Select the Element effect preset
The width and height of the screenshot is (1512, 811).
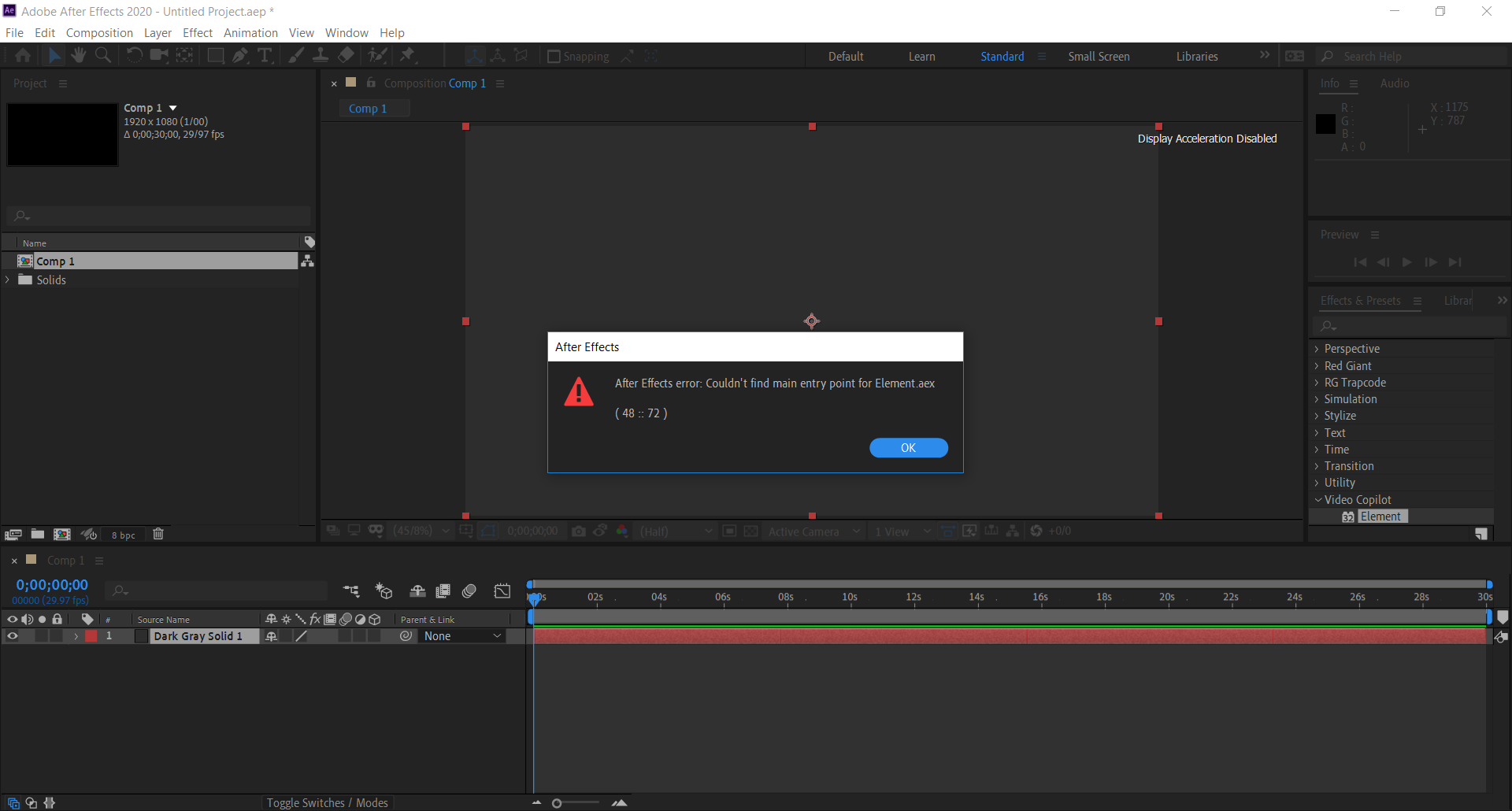tap(1380, 517)
